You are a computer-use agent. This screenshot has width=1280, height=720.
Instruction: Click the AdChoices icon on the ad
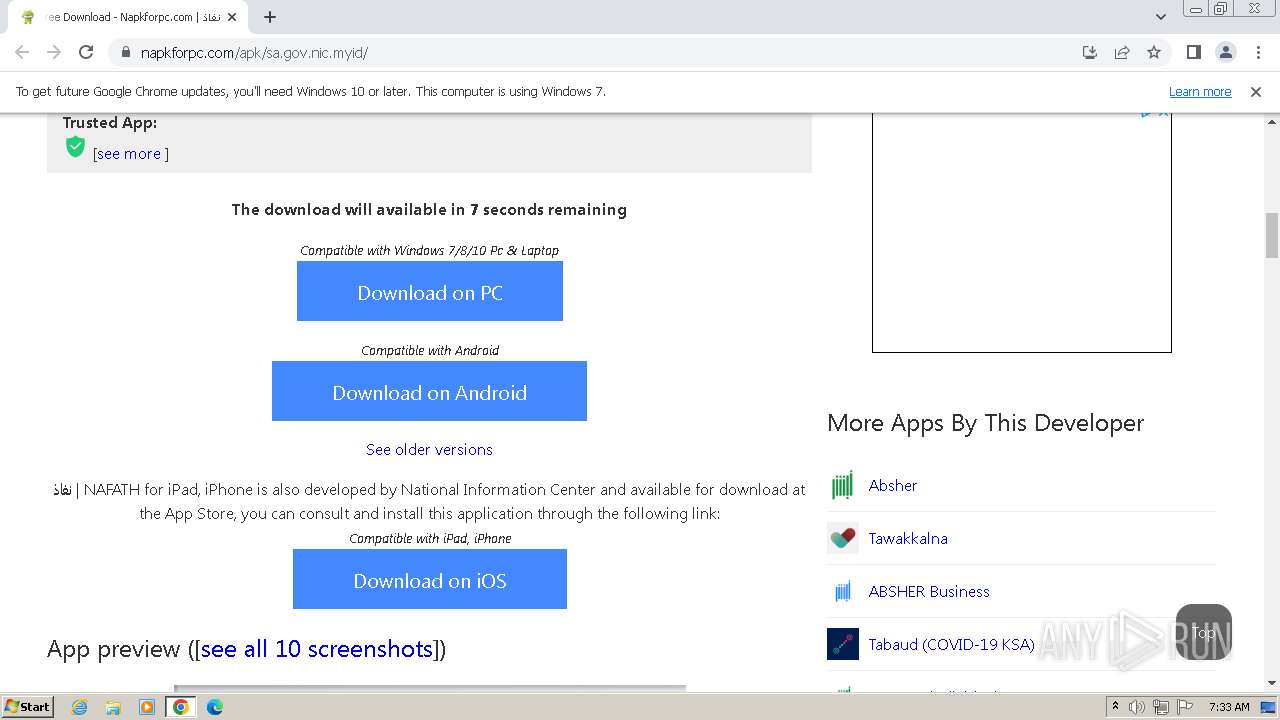(x=1148, y=113)
